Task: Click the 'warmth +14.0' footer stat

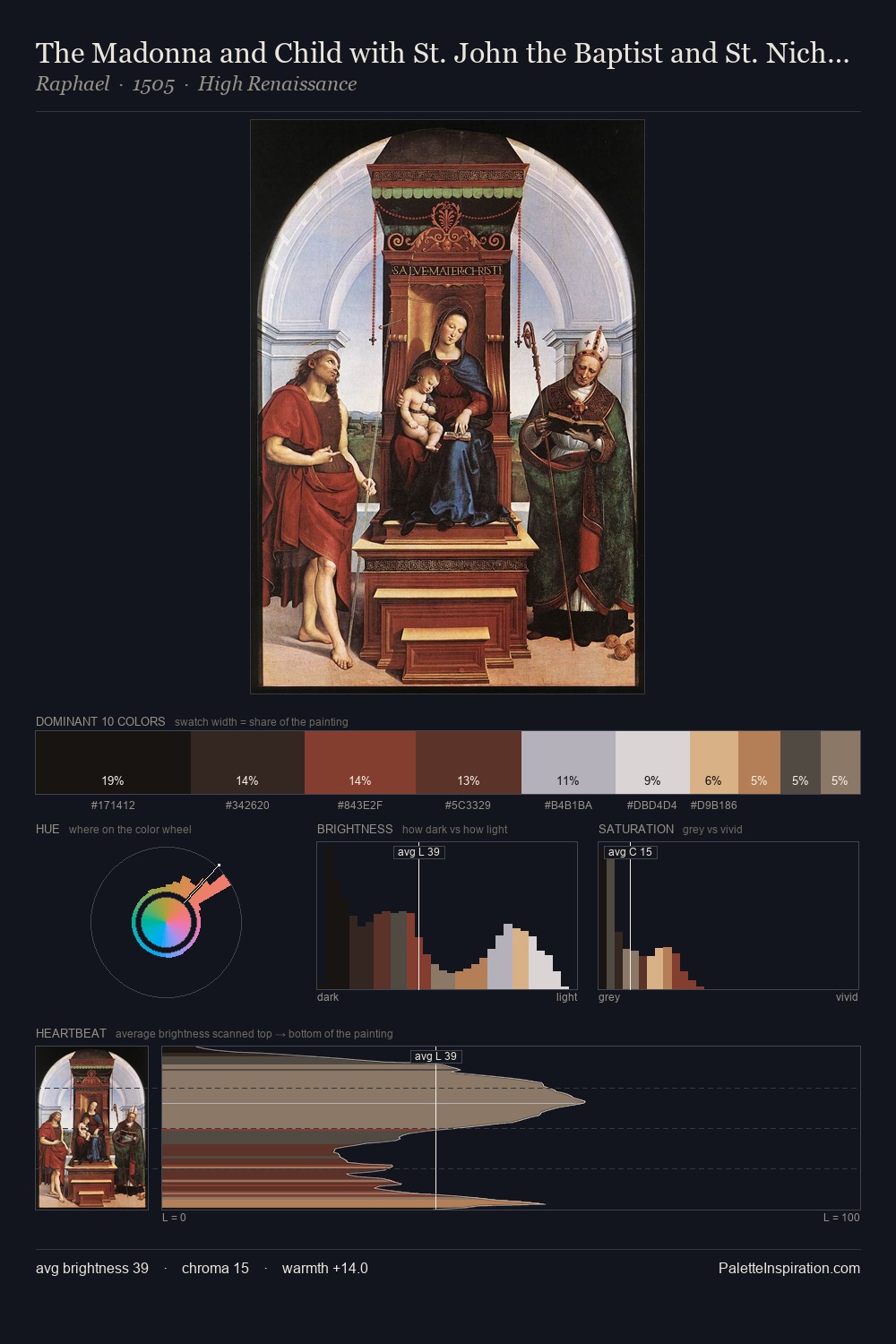Action: pos(325,1268)
